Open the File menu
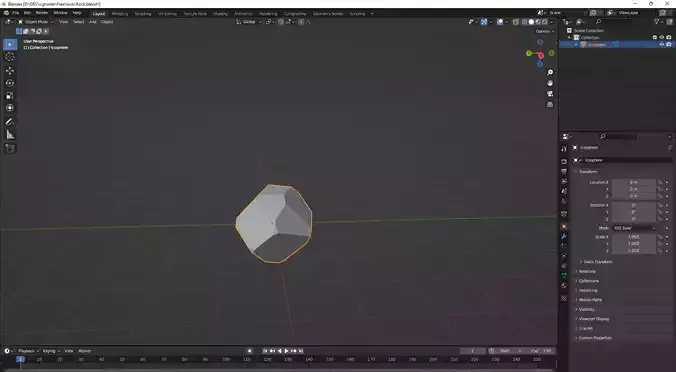Viewport: 676px width, 372px height. tap(16, 13)
